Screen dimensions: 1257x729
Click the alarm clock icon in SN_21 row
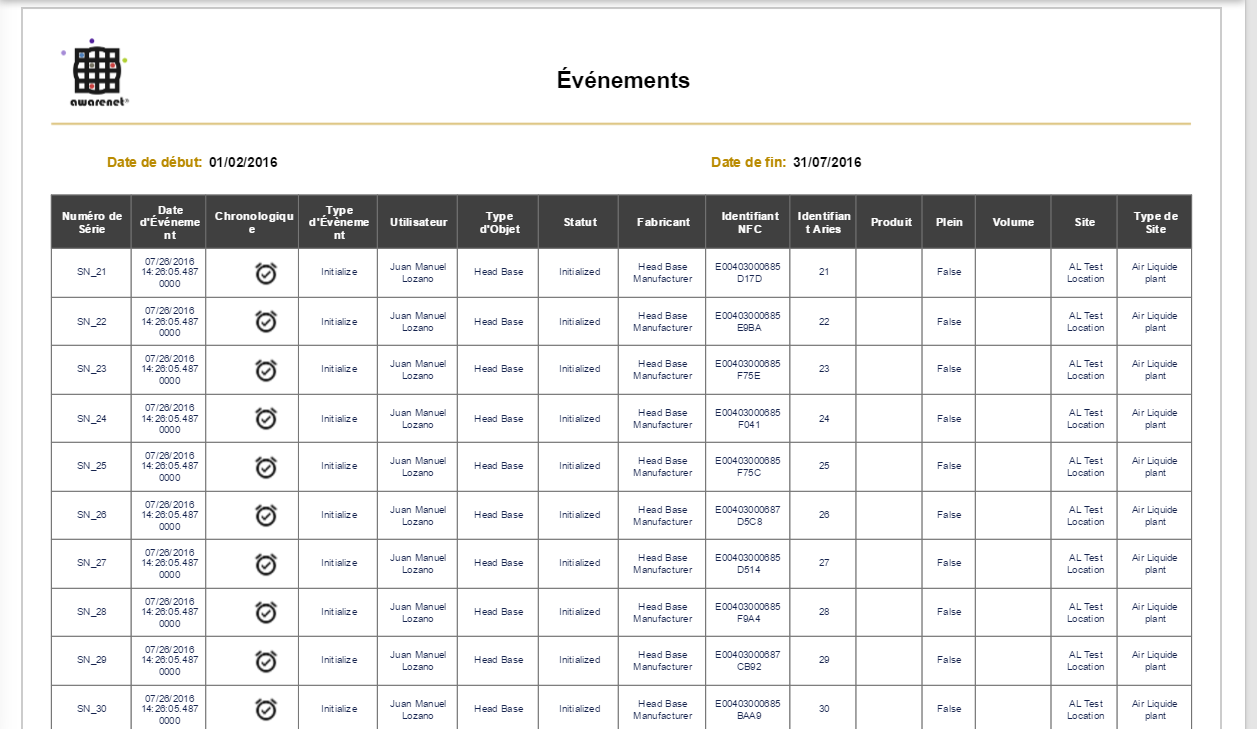[266, 272]
